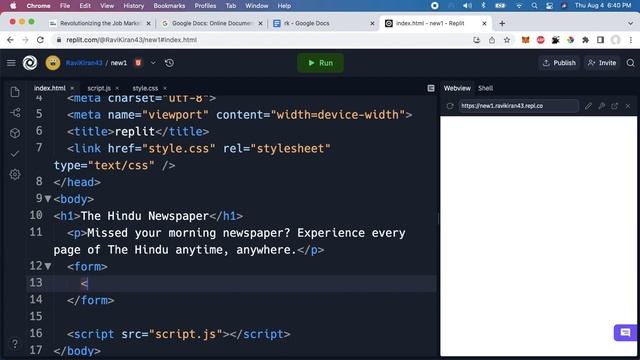Open the File menu
Image resolution: width=640 pixels, height=360 pixels.
pos(65,6)
